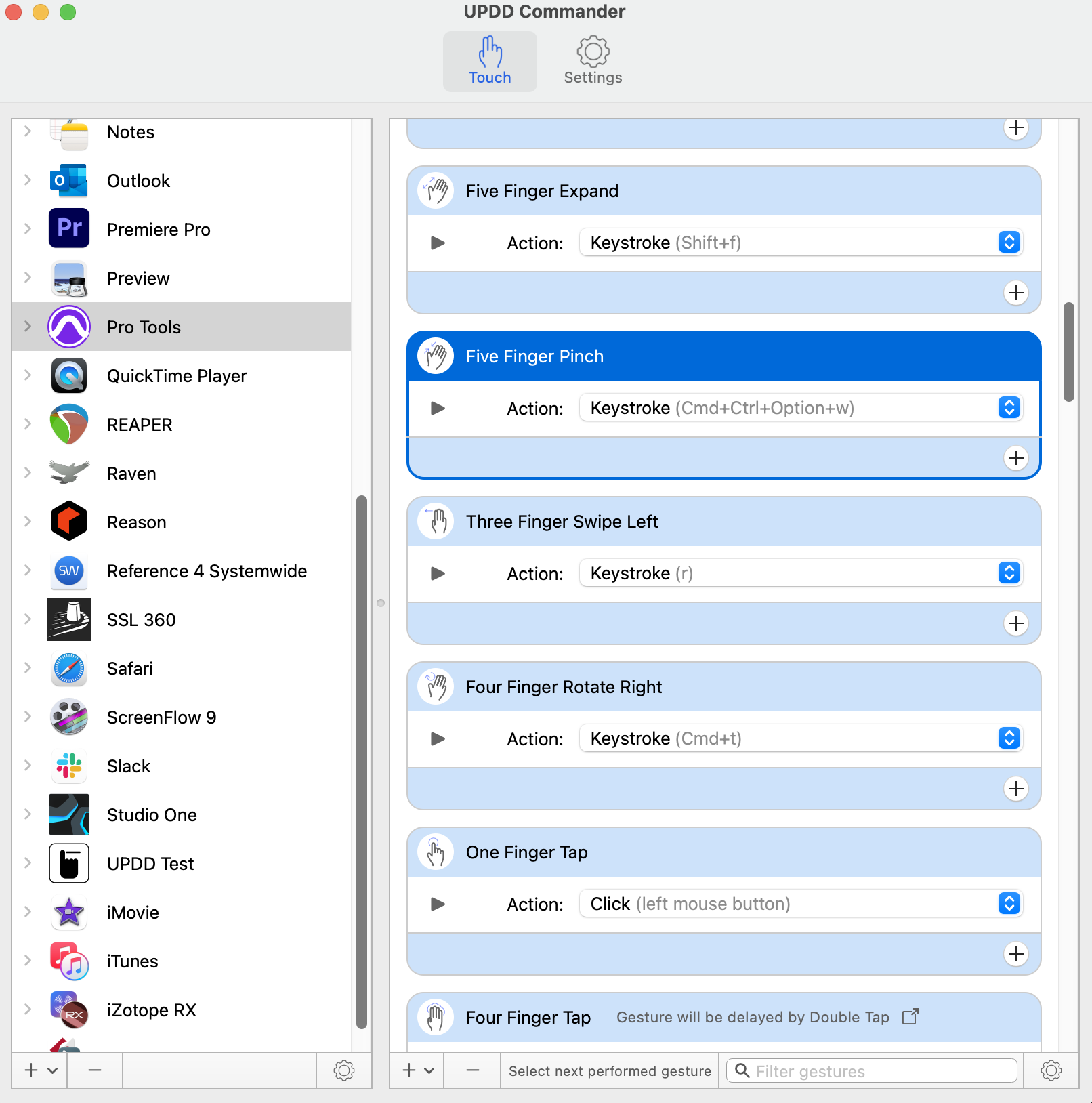Expand the Safari tree row
The height and width of the screenshot is (1103, 1092).
28,667
